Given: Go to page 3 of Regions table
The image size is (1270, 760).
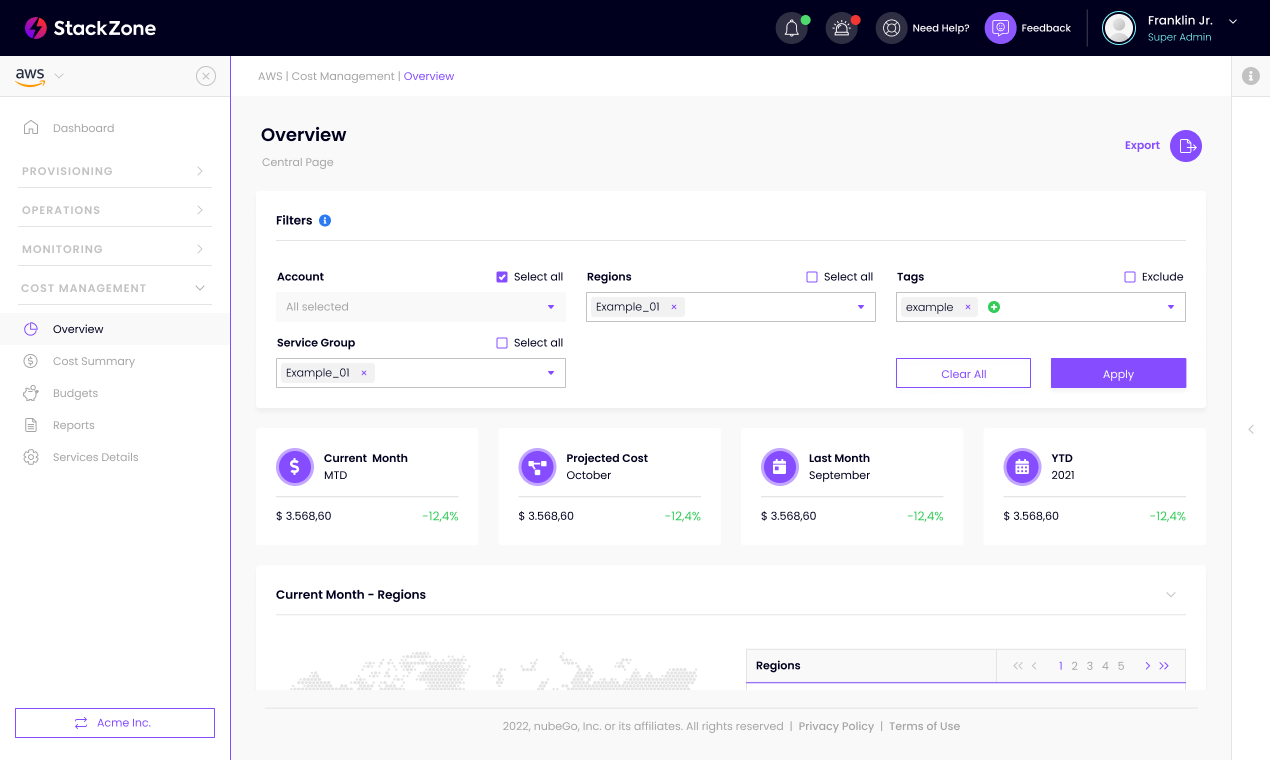Looking at the screenshot, I should tap(1090, 666).
